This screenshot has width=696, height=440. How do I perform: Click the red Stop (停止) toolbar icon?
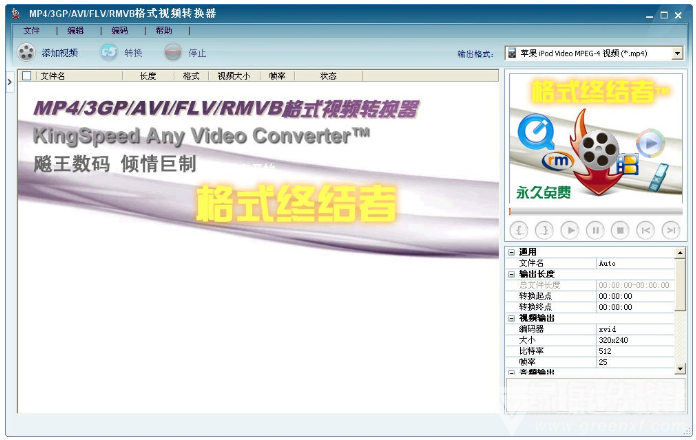click(x=173, y=52)
